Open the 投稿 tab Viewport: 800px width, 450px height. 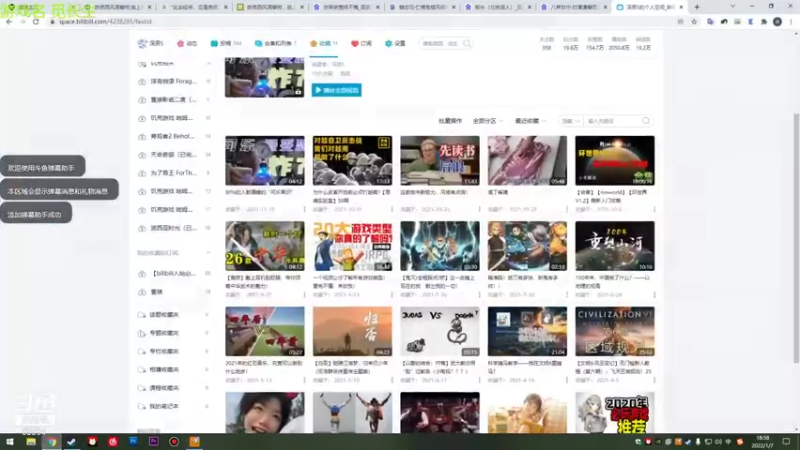click(226, 43)
